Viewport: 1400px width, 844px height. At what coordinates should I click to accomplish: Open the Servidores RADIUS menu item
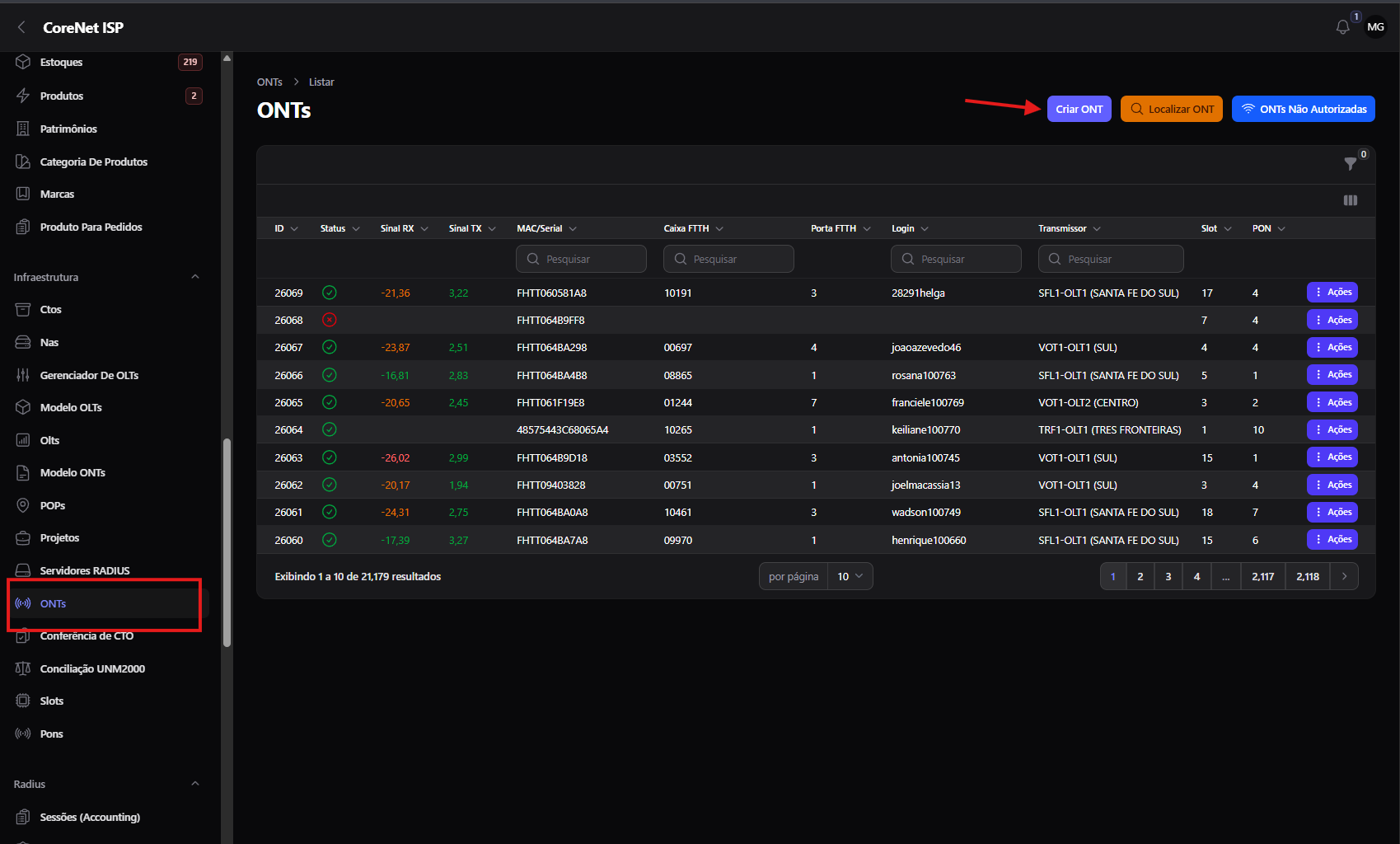coord(85,570)
